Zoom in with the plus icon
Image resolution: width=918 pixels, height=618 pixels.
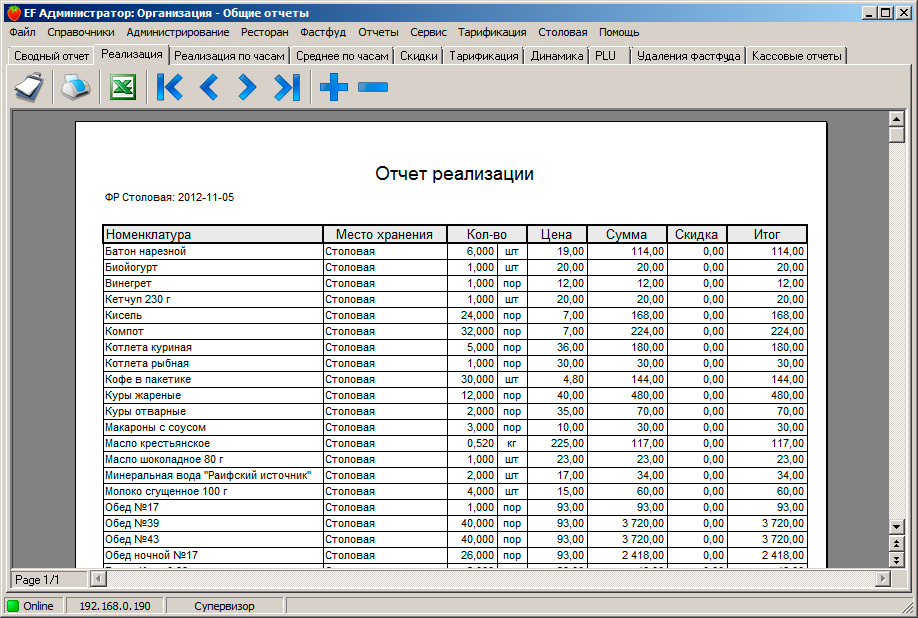[333, 88]
